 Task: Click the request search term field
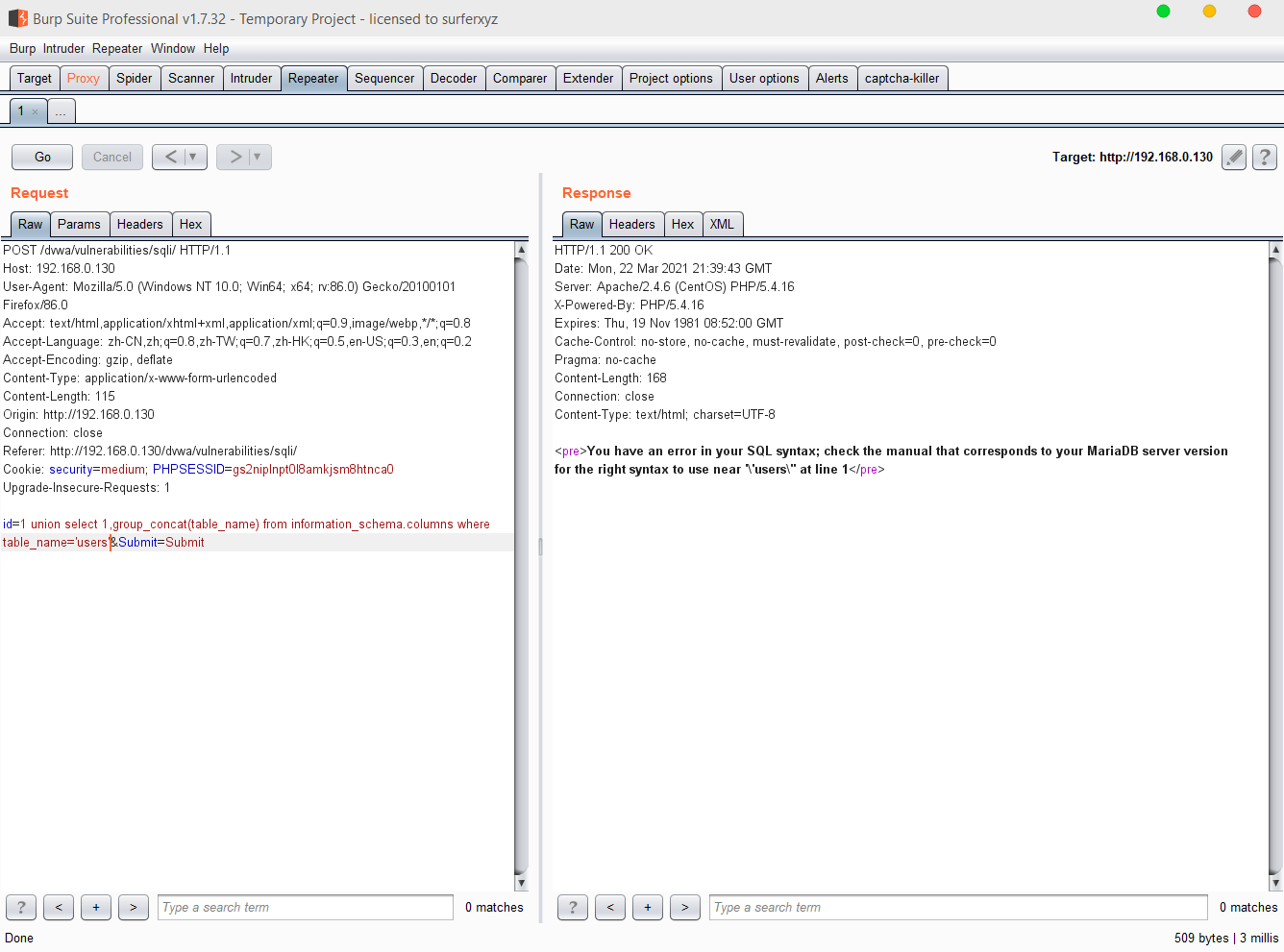306,907
